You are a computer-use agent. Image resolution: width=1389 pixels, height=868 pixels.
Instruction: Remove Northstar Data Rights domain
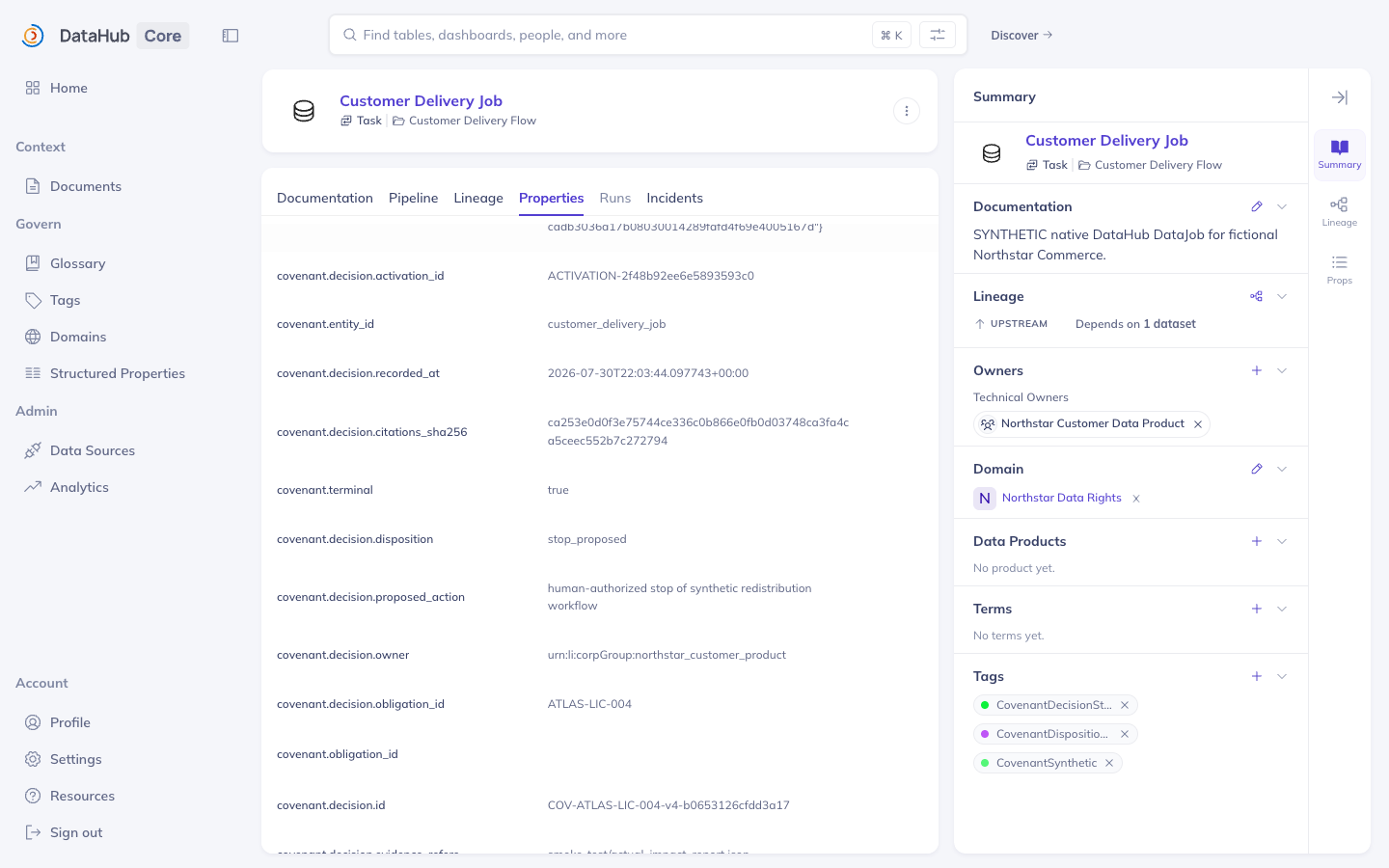(x=1136, y=499)
